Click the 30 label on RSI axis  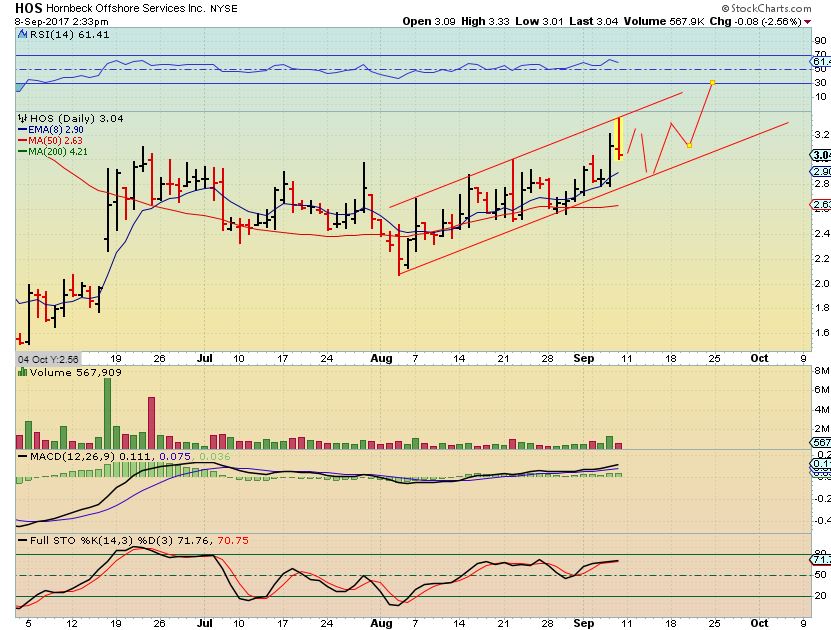[x=820, y=83]
